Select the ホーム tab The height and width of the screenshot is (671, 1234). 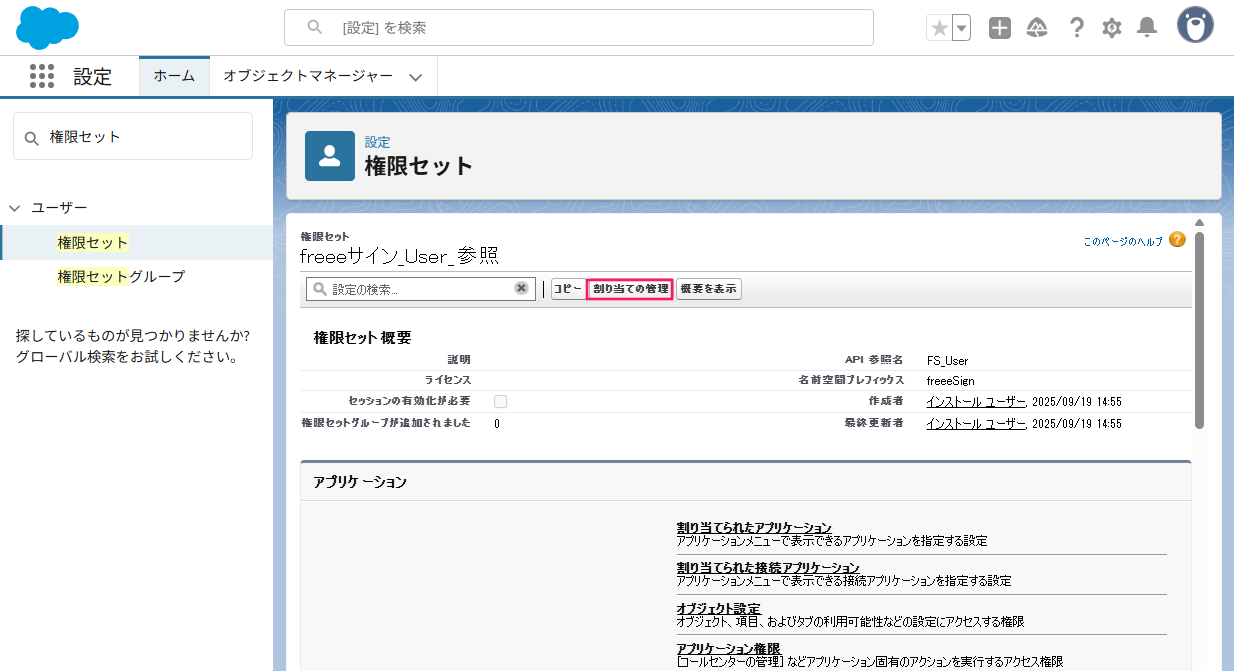tap(174, 76)
